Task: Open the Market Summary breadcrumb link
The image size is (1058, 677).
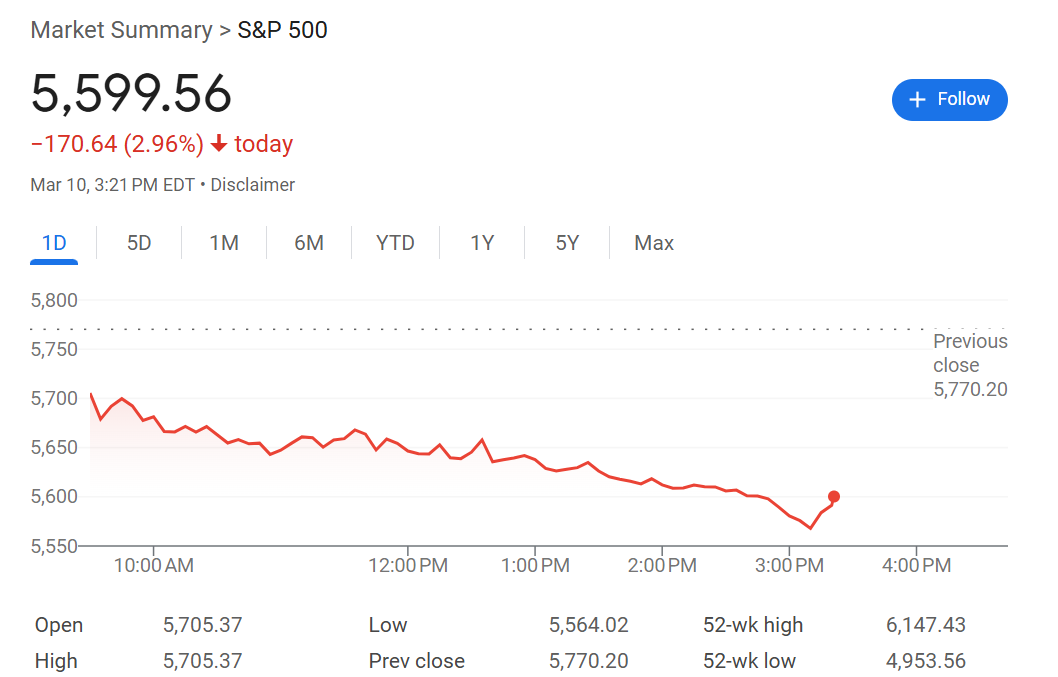Action: 121,30
